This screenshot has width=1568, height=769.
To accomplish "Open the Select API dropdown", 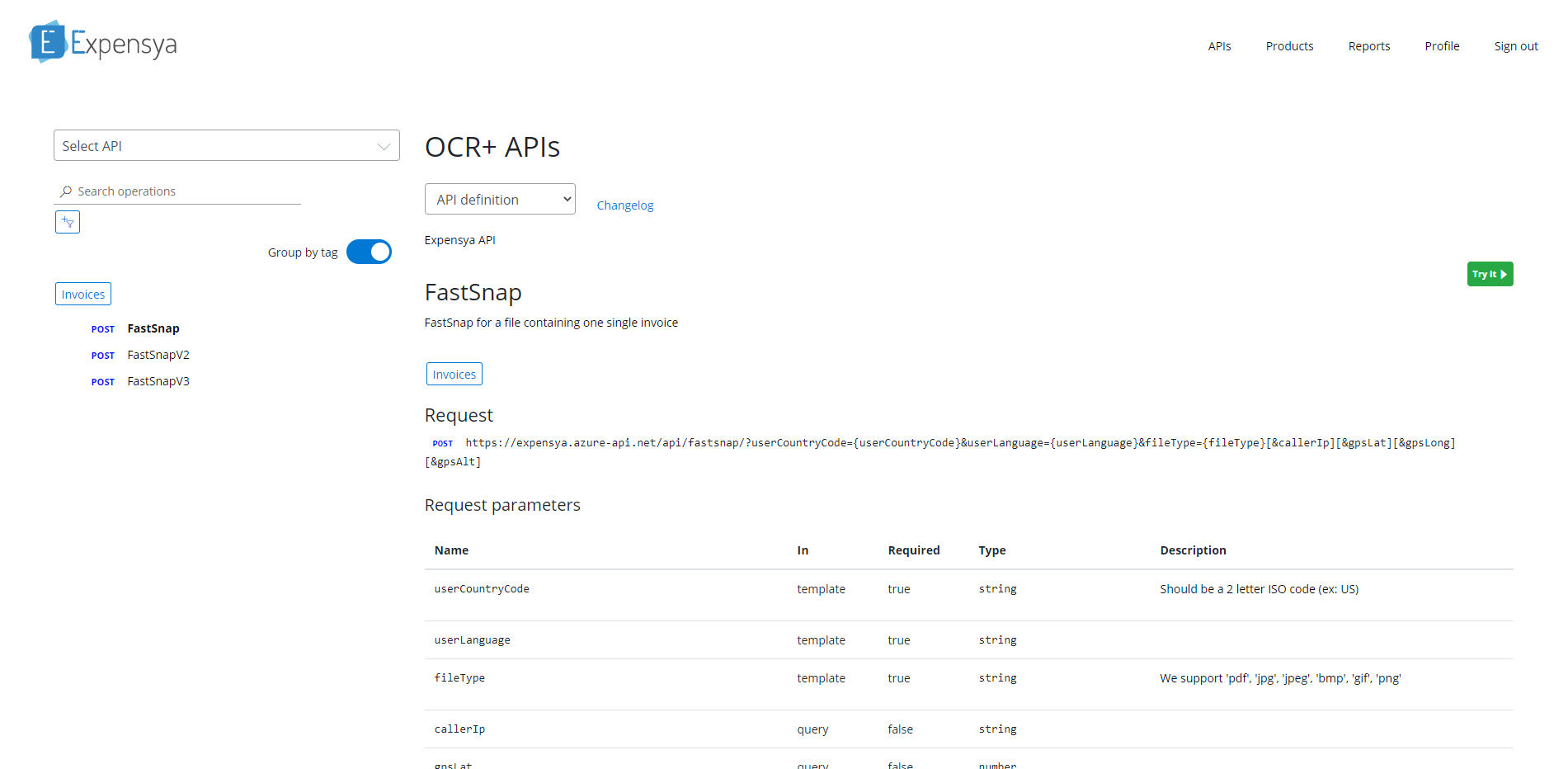I will 227,145.
